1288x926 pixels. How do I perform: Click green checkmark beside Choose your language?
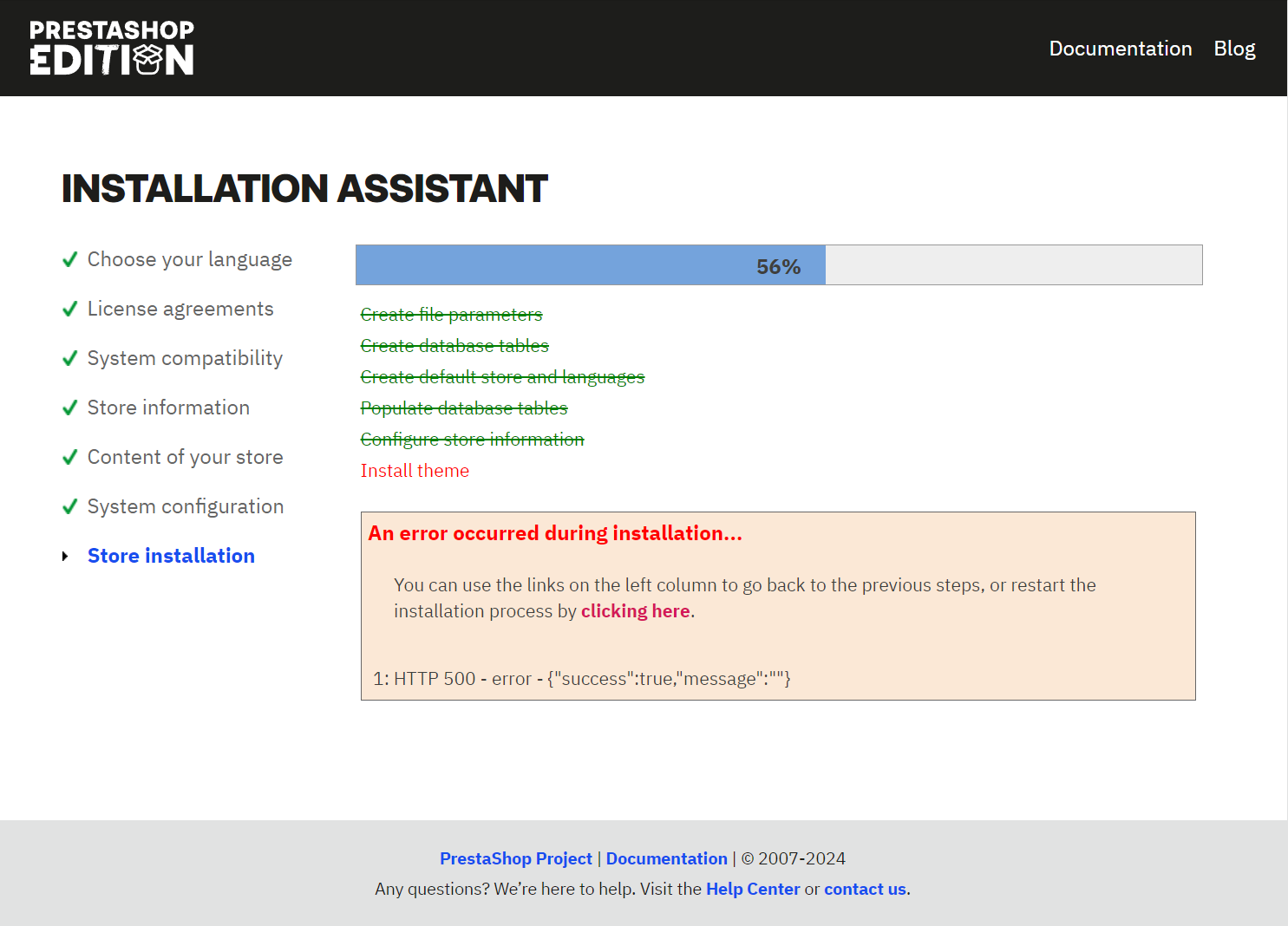(70, 259)
